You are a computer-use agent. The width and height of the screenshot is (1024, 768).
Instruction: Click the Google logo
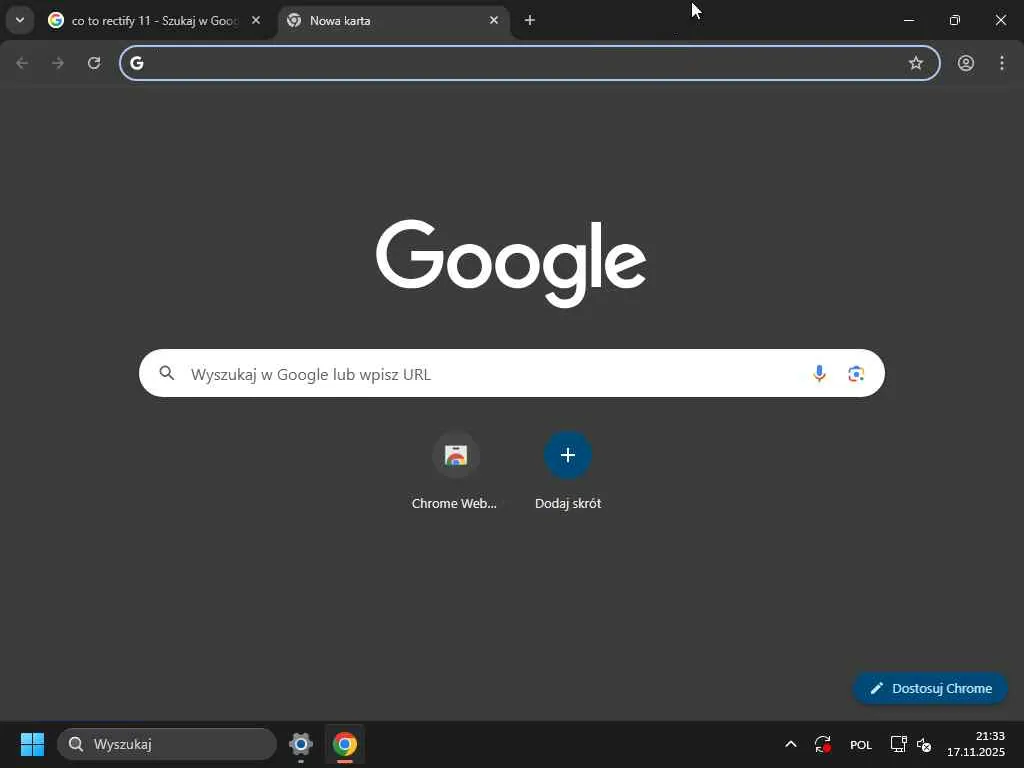[x=511, y=263]
